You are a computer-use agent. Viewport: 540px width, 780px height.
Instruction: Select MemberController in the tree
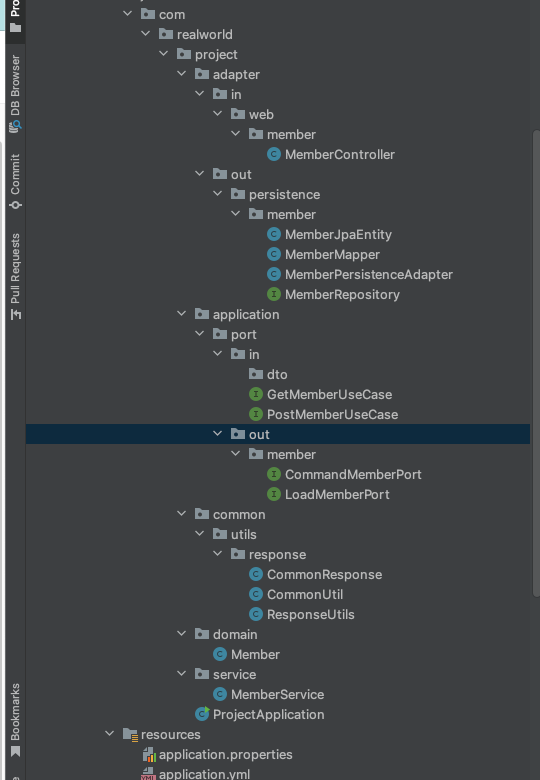tap(340, 155)
